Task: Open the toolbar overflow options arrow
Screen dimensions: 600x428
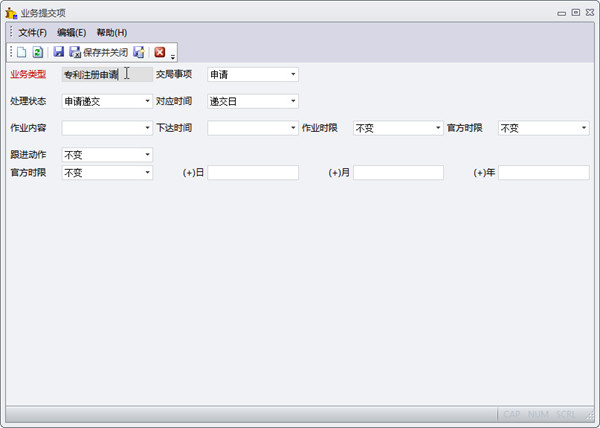Action: click(x=173, y=57)
